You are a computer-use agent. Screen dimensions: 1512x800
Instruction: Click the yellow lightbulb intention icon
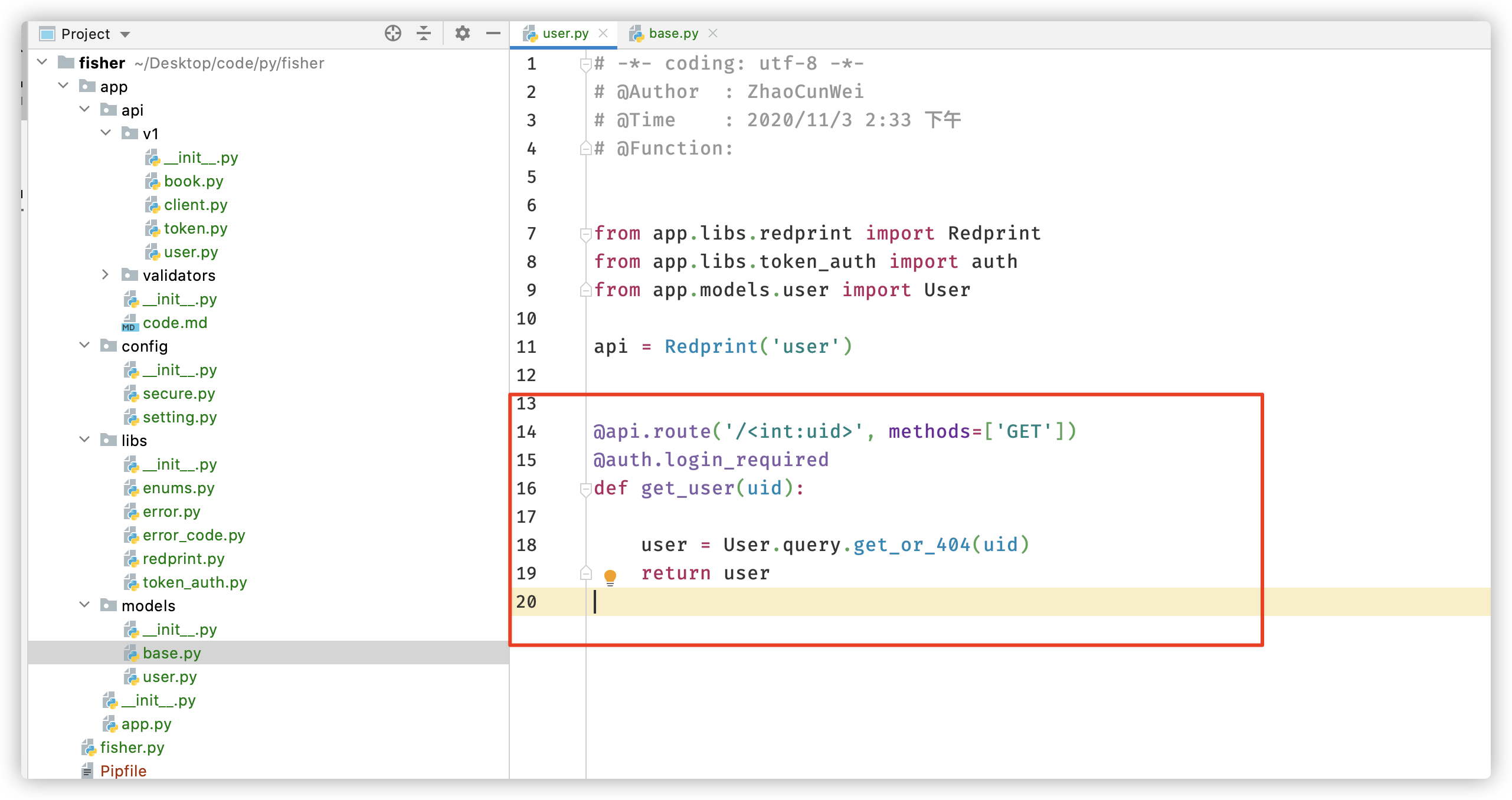[610, 576]
